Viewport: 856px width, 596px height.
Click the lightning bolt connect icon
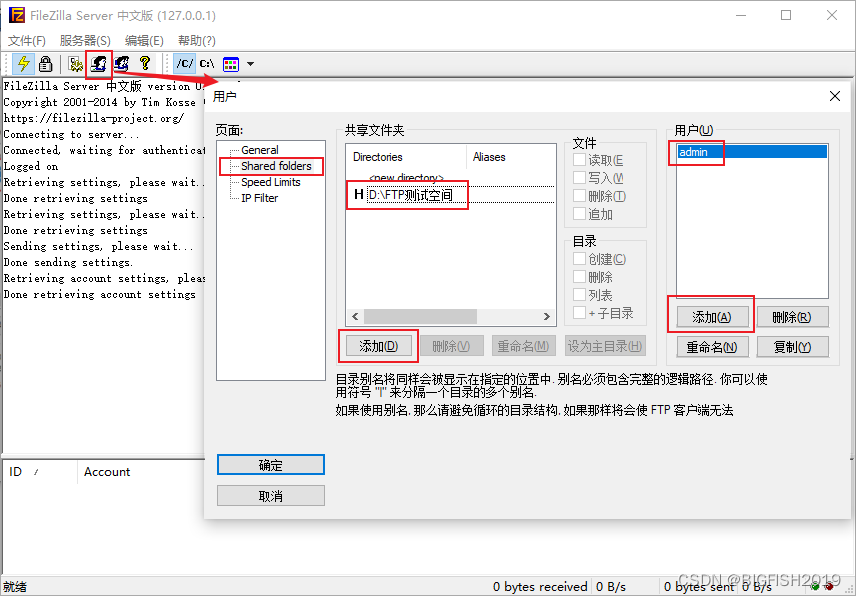tap(23, 64)
